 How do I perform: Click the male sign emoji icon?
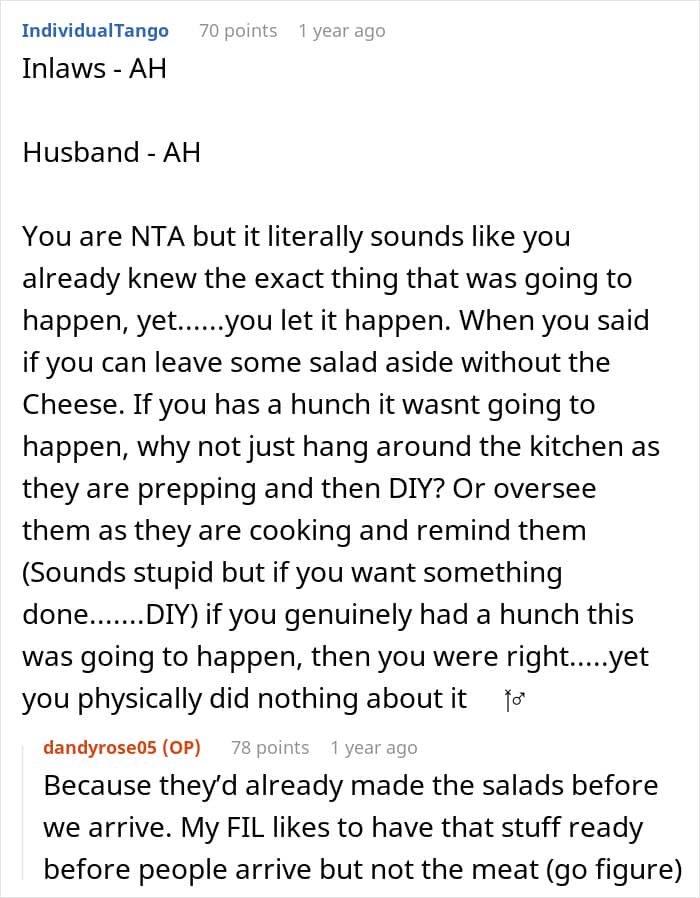coord(516,701)
